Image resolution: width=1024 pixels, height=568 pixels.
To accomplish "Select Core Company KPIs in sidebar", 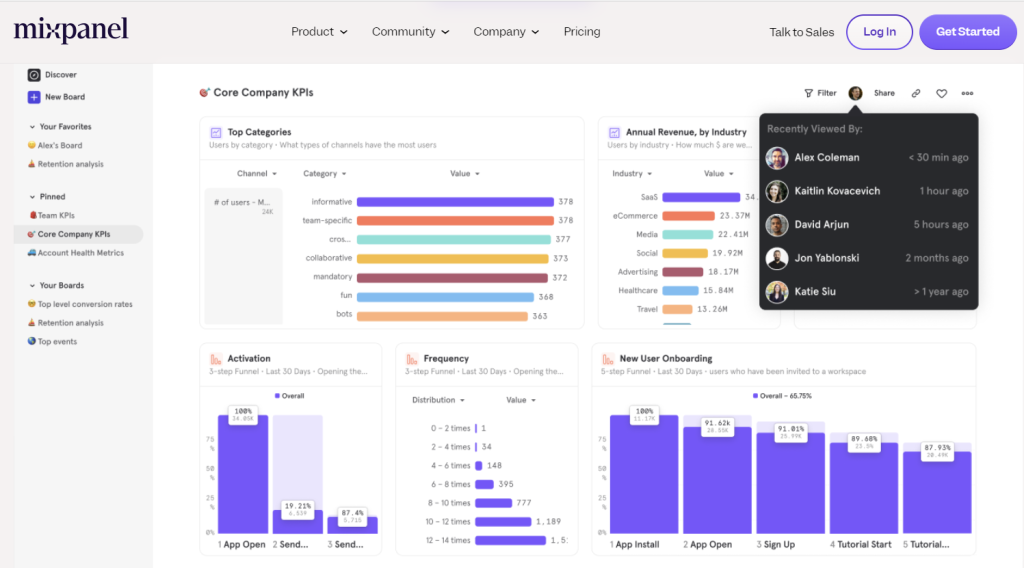I will point(78,234).
